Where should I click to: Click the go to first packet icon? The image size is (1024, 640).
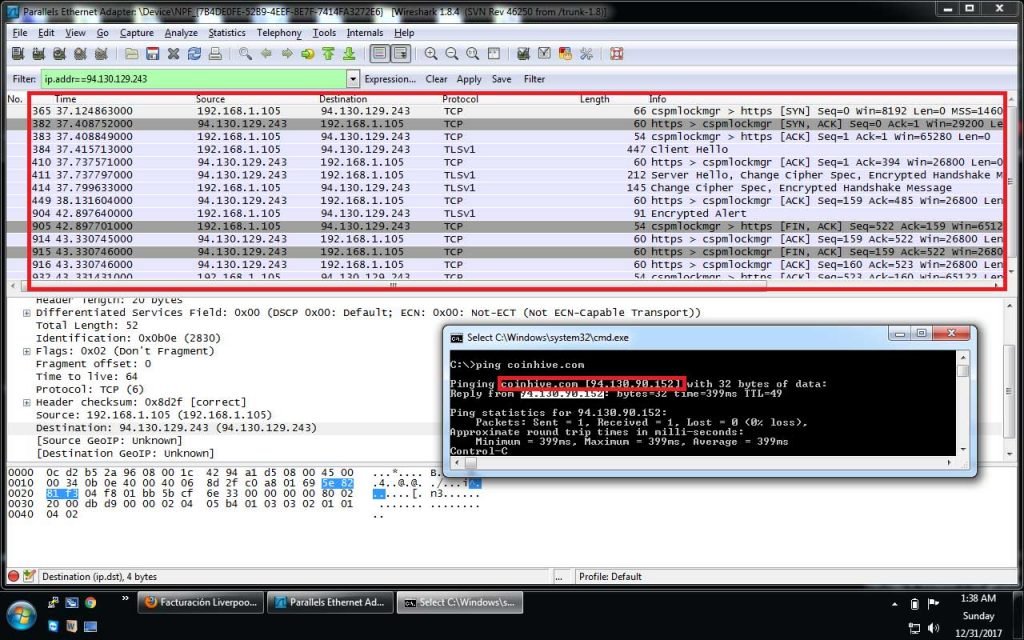click(x=327, y=54)
